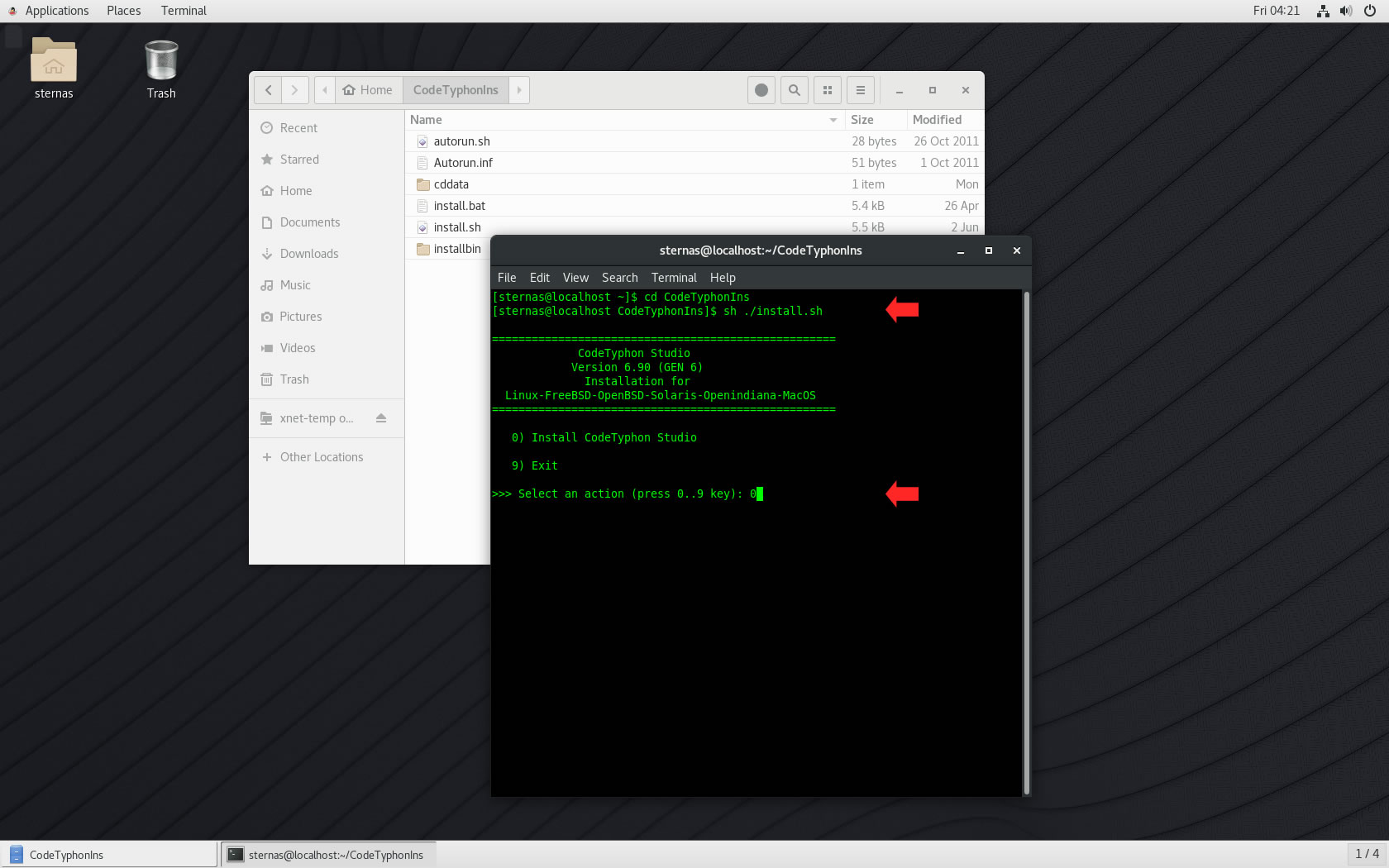
Task: Click the workspace switcher 1 / 4
Action: click(x=1367, y=854)
